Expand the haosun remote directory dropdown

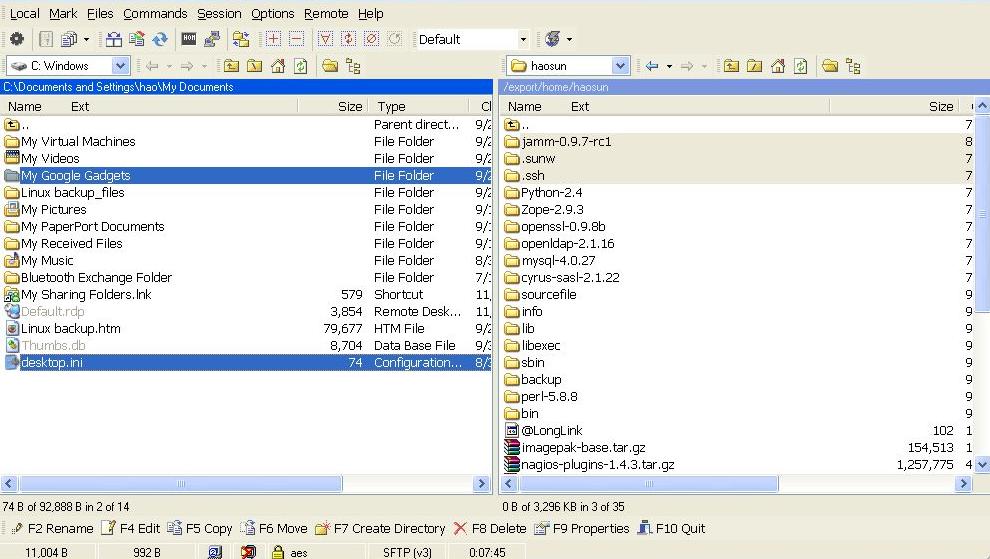coord(620,66)
